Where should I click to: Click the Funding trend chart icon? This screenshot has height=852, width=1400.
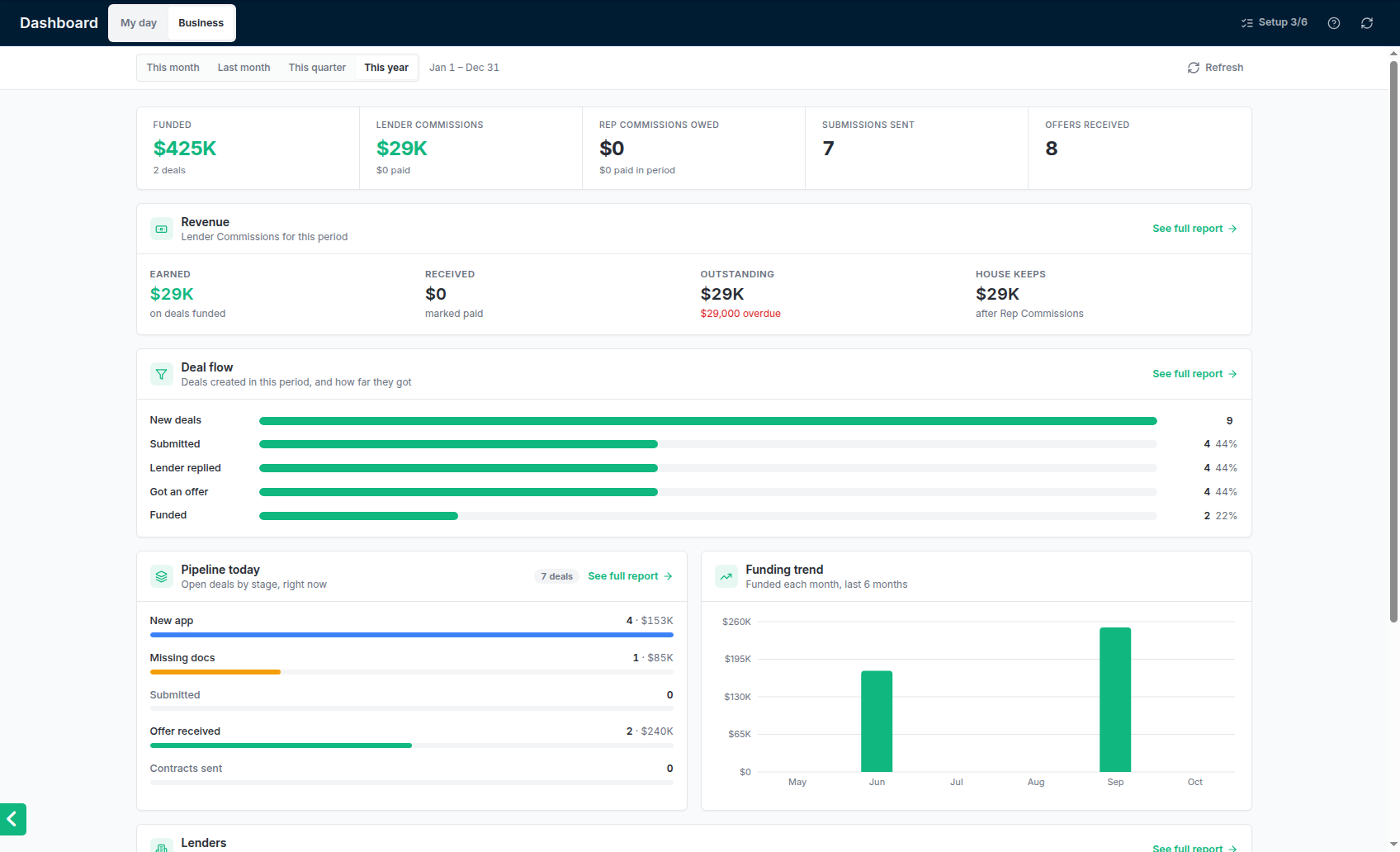point(726,576)
